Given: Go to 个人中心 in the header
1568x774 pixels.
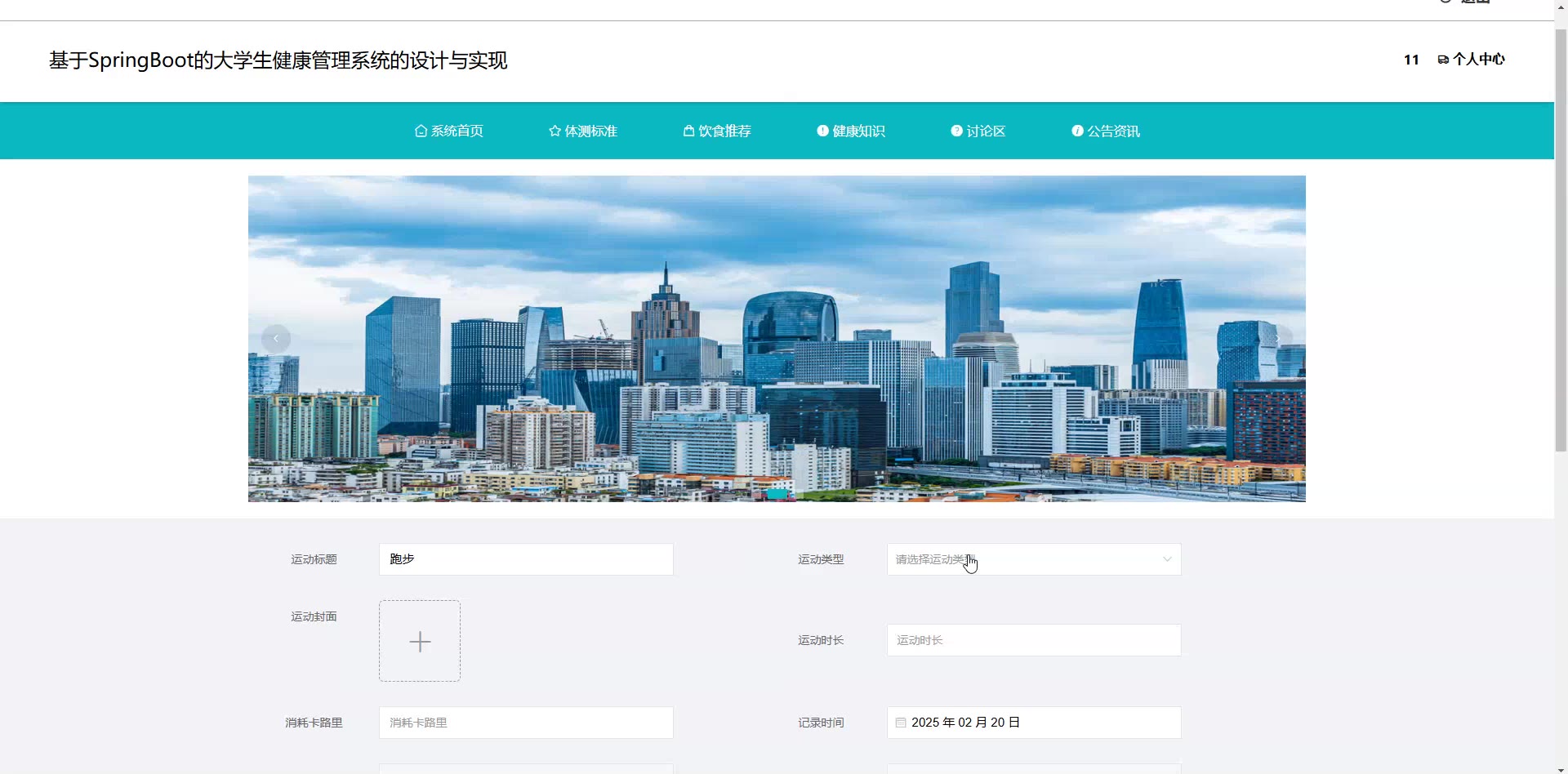Looking at the screenshot, I should [x=1472, y=60].
